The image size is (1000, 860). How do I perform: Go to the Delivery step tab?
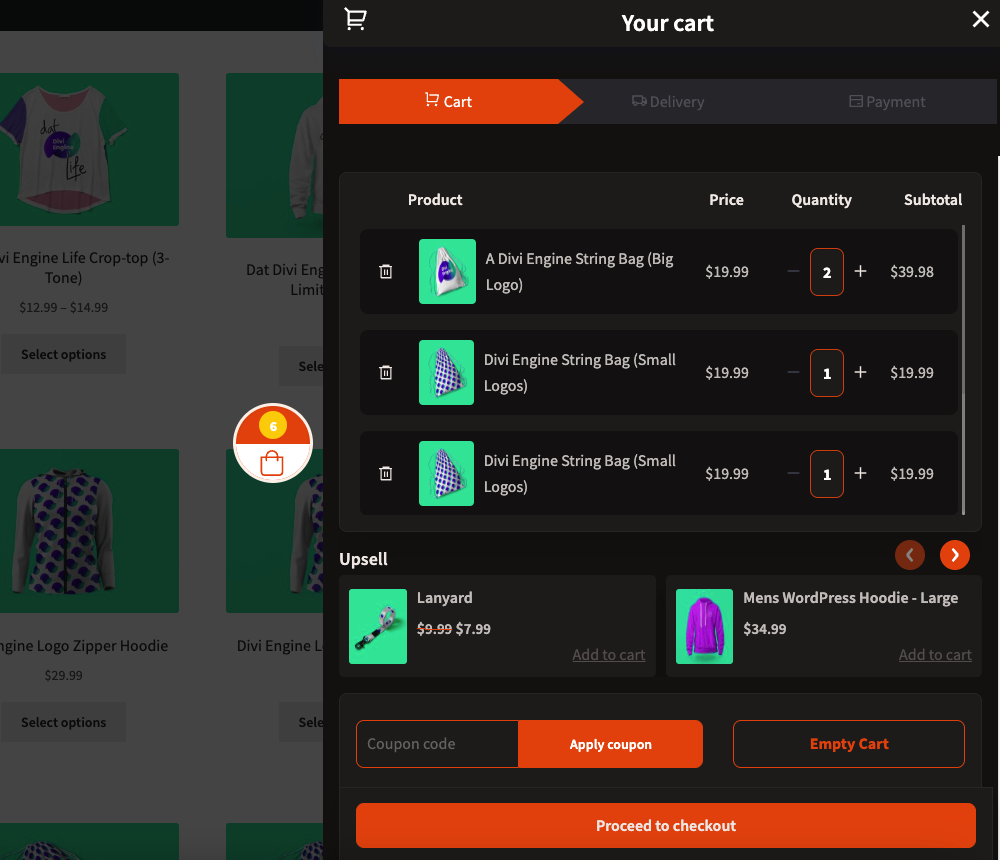[668, 101]
